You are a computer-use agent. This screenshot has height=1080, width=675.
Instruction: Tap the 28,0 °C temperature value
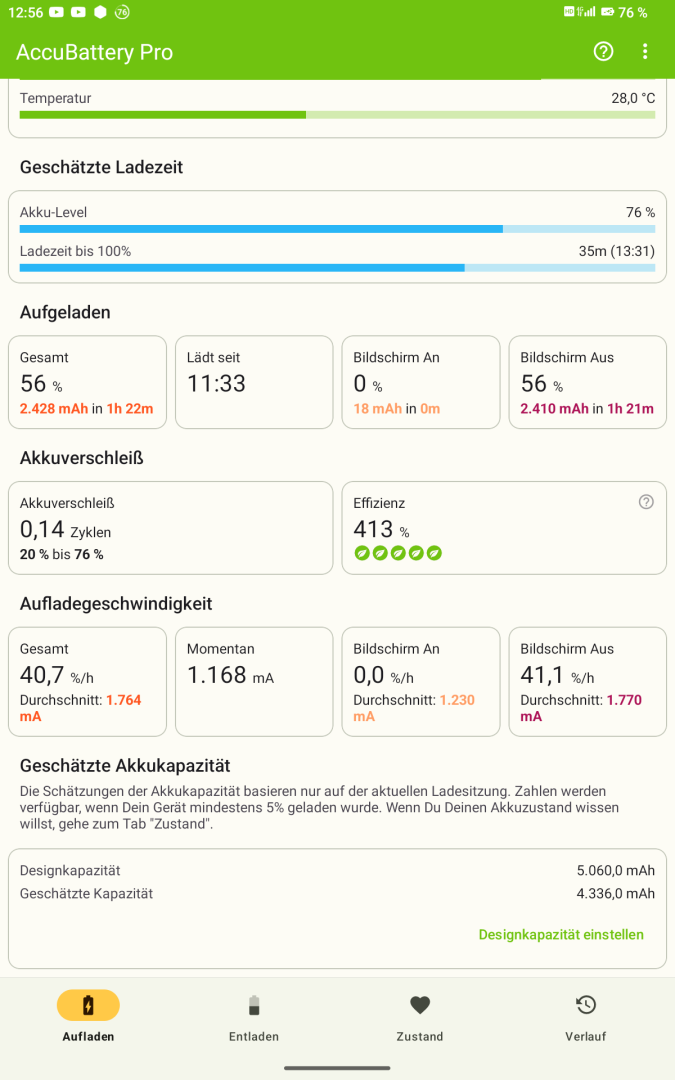point(633,98)
